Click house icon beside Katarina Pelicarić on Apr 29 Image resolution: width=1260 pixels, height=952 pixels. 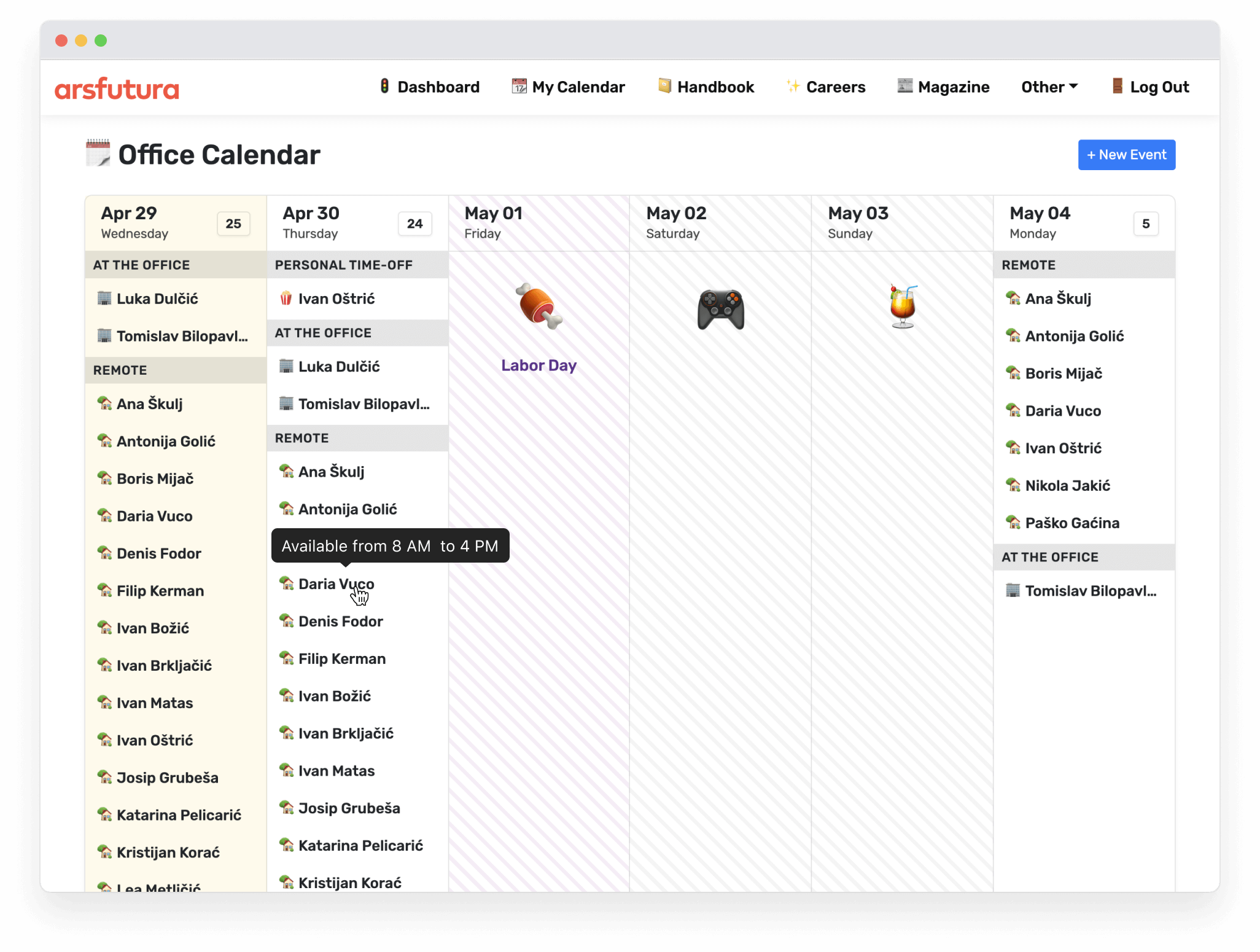[104, 814]
